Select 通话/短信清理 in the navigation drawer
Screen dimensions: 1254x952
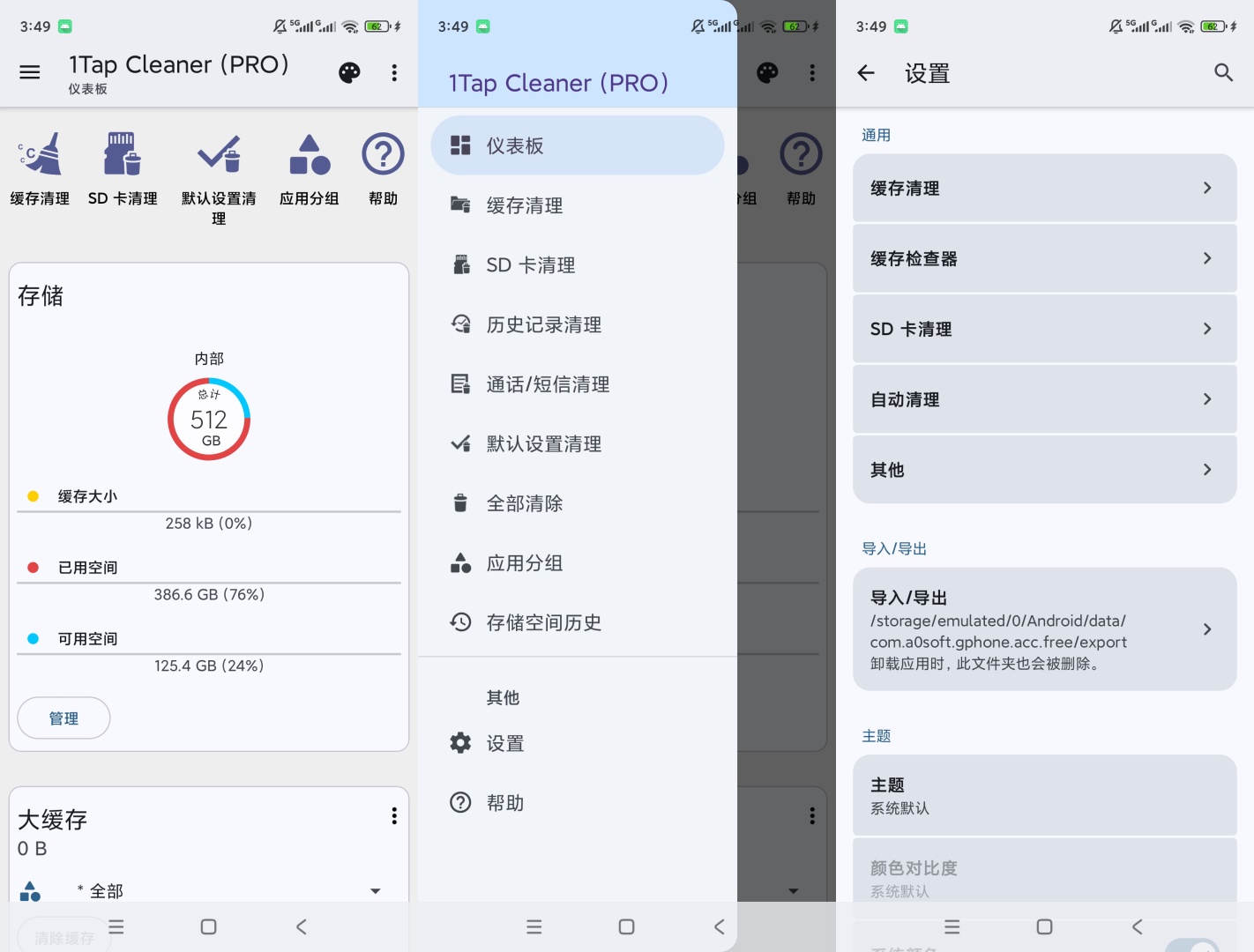pyautogui.click(x=578, y=384)
